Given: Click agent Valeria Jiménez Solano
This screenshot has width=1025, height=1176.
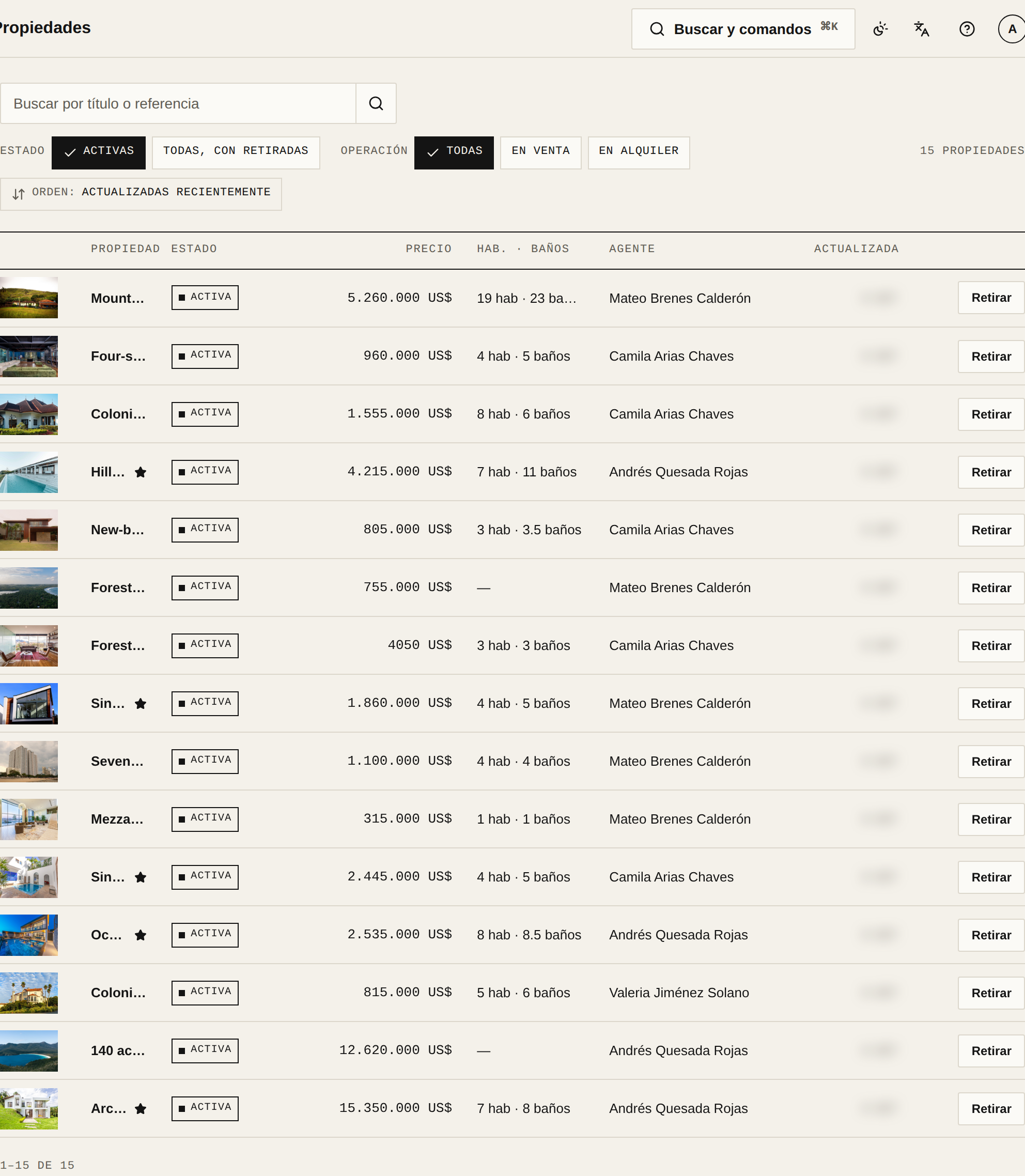Looking at the screenshot, I should pyautogui.click(x=679, y=993).
